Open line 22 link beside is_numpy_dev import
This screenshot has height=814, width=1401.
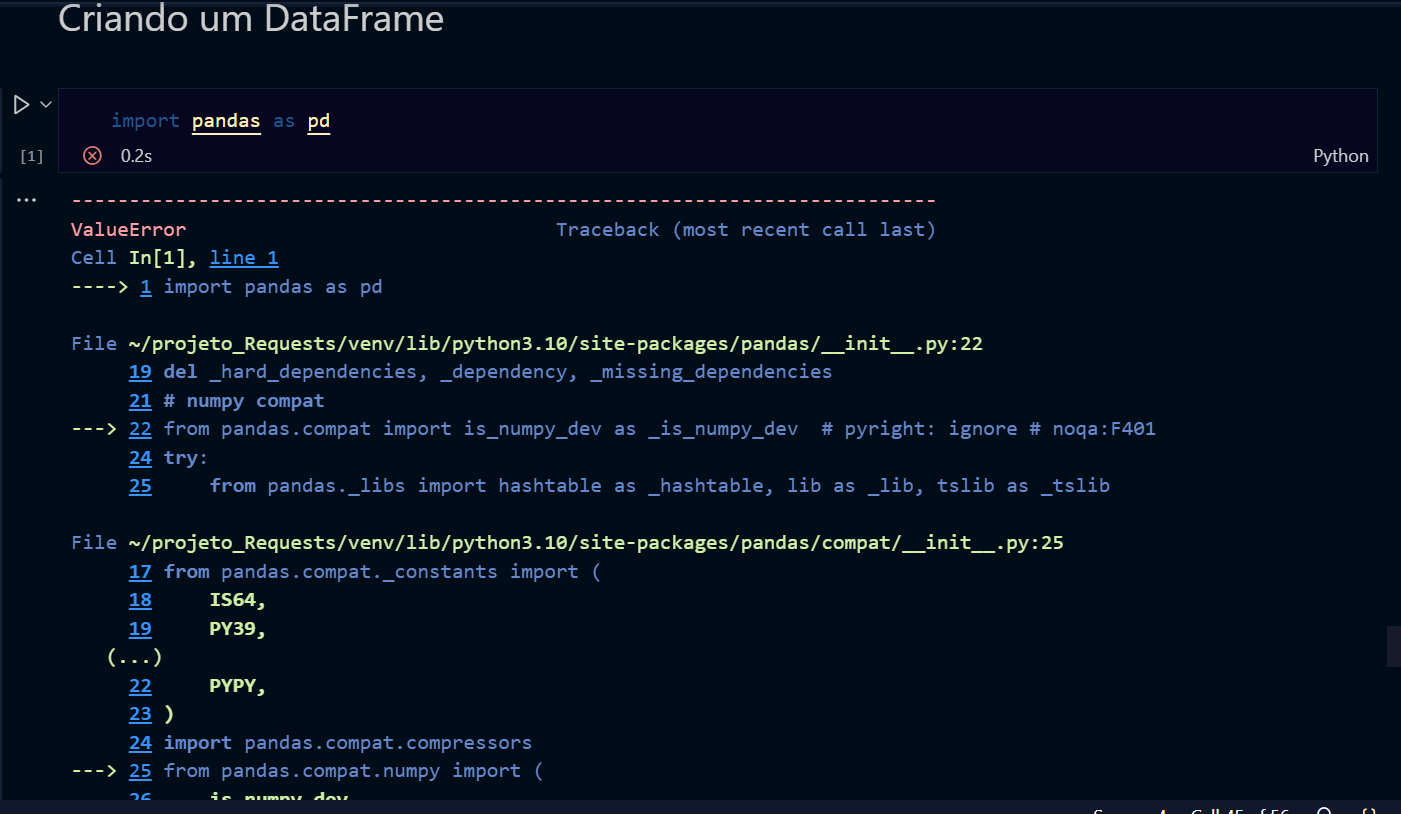[140, 429]
